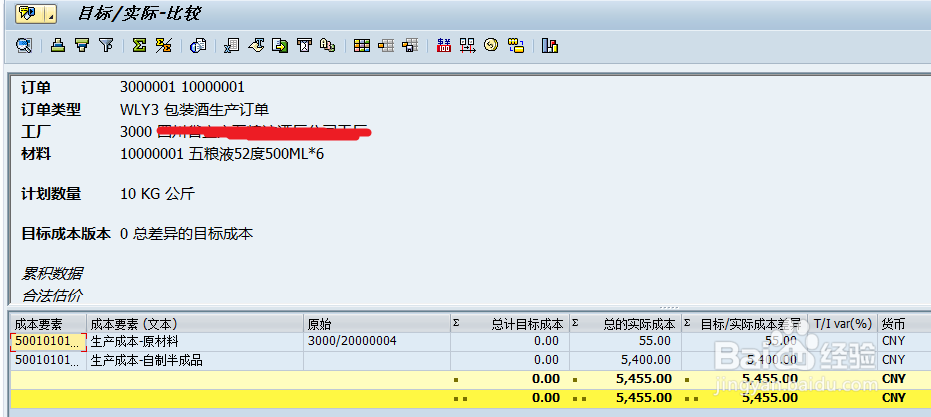Expand subtotal marker of bright yellow total row

(460, 399)
